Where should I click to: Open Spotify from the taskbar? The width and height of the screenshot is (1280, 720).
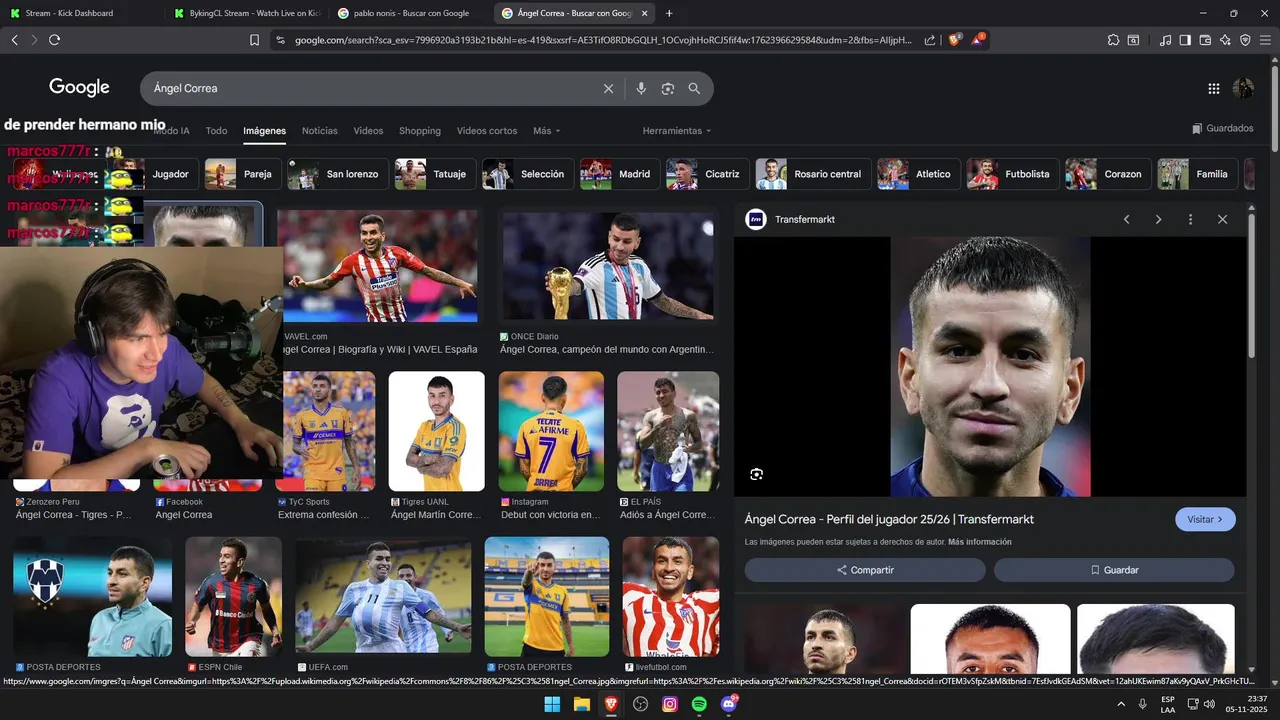[x=699, y=704]
